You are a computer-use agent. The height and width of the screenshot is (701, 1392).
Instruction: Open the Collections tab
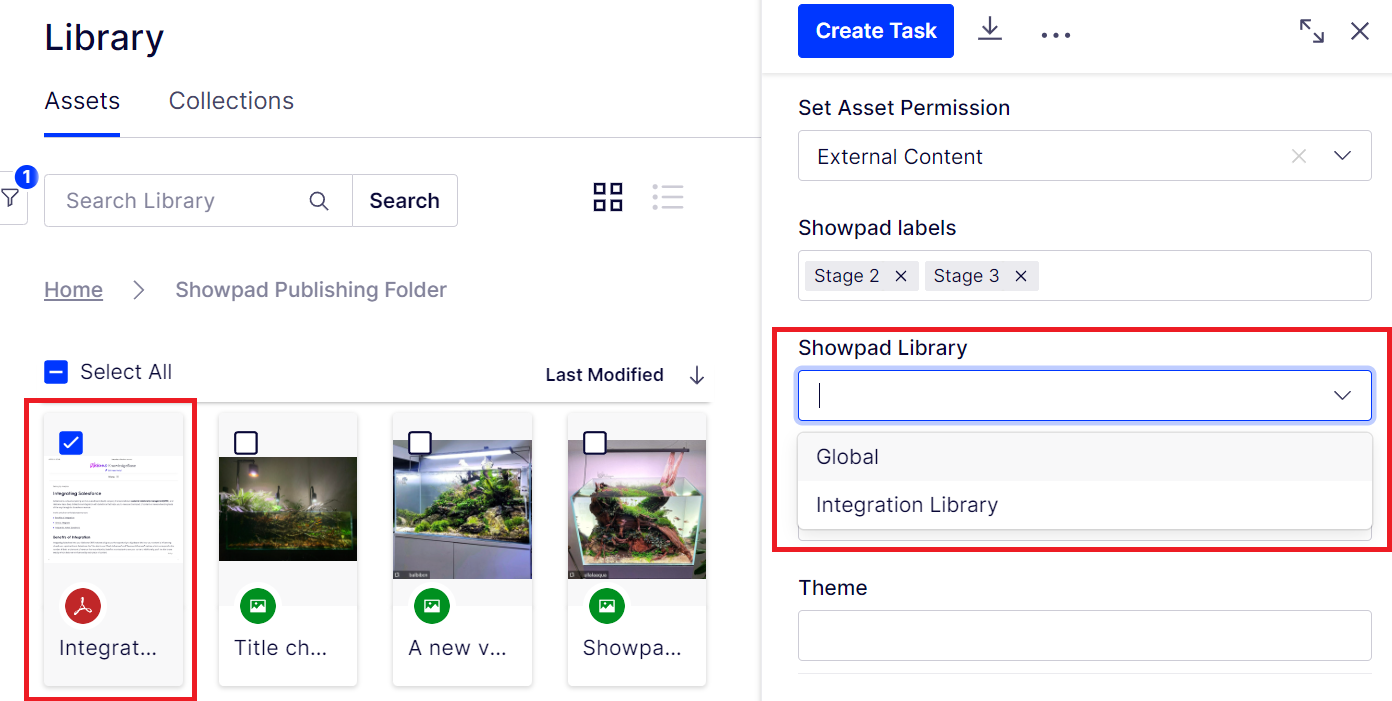(231, 101)
